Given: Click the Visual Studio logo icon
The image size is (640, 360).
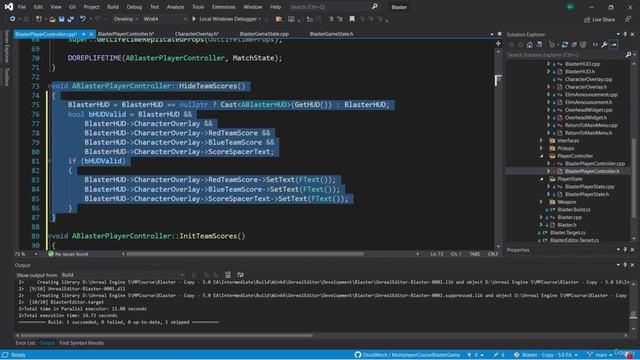Looking at the screenshot, I should tap(9, 7).
